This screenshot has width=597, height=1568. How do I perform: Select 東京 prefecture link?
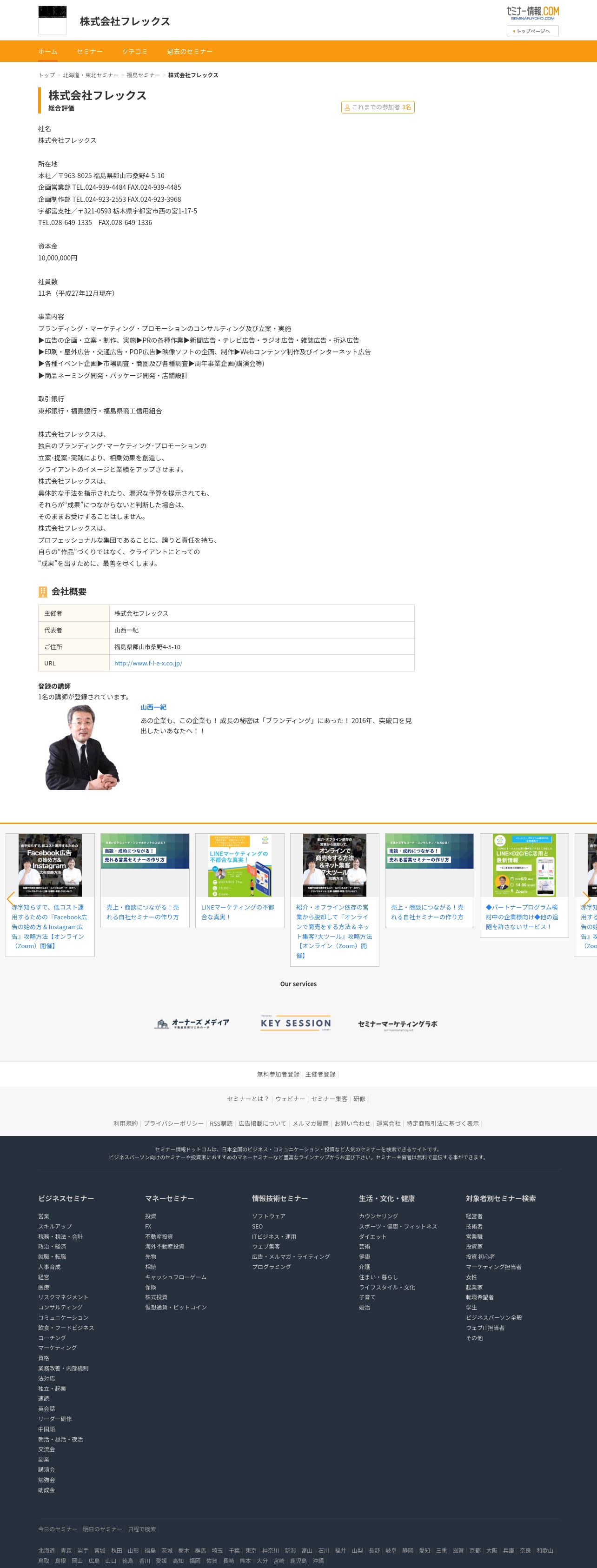click(251, 1550)
